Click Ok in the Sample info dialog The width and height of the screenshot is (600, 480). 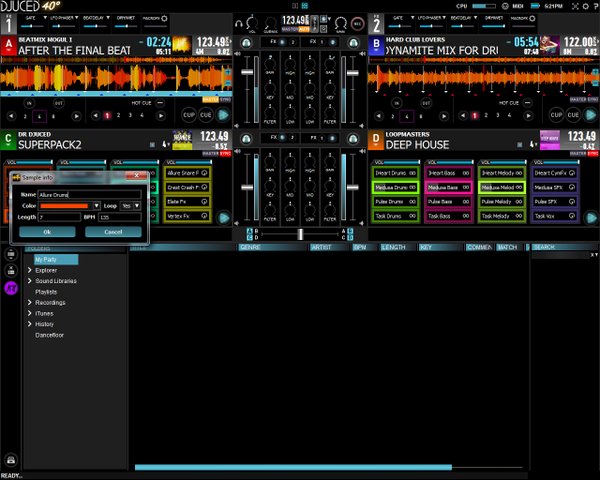[x=46, y=231]
